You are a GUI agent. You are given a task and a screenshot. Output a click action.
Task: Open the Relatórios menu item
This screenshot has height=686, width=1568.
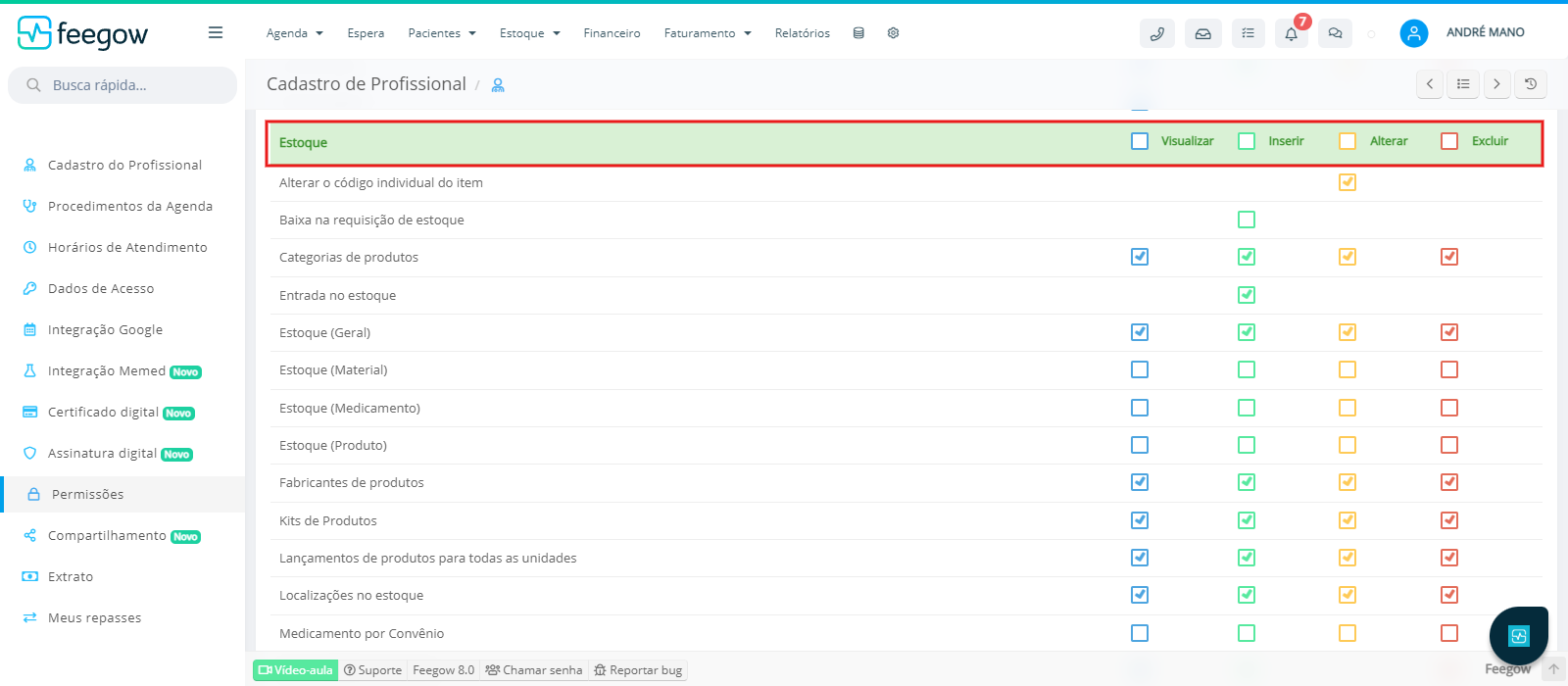[x=802, y=33]
